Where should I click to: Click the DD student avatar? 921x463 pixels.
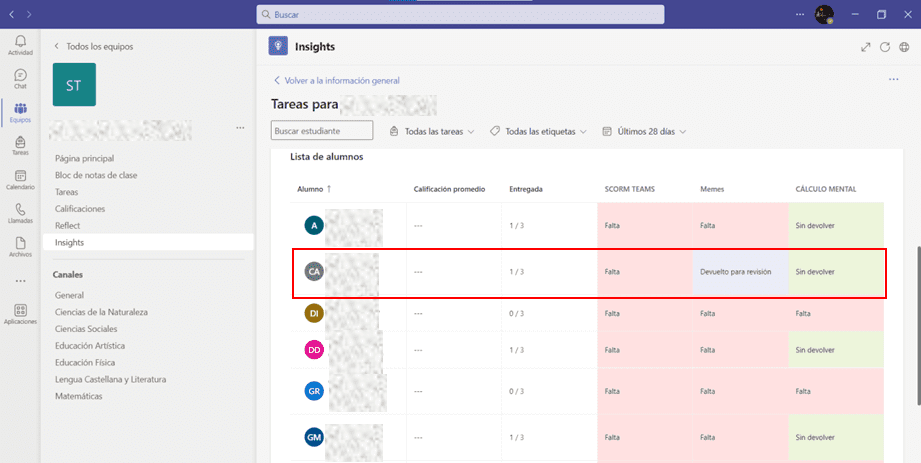point(314,350)
